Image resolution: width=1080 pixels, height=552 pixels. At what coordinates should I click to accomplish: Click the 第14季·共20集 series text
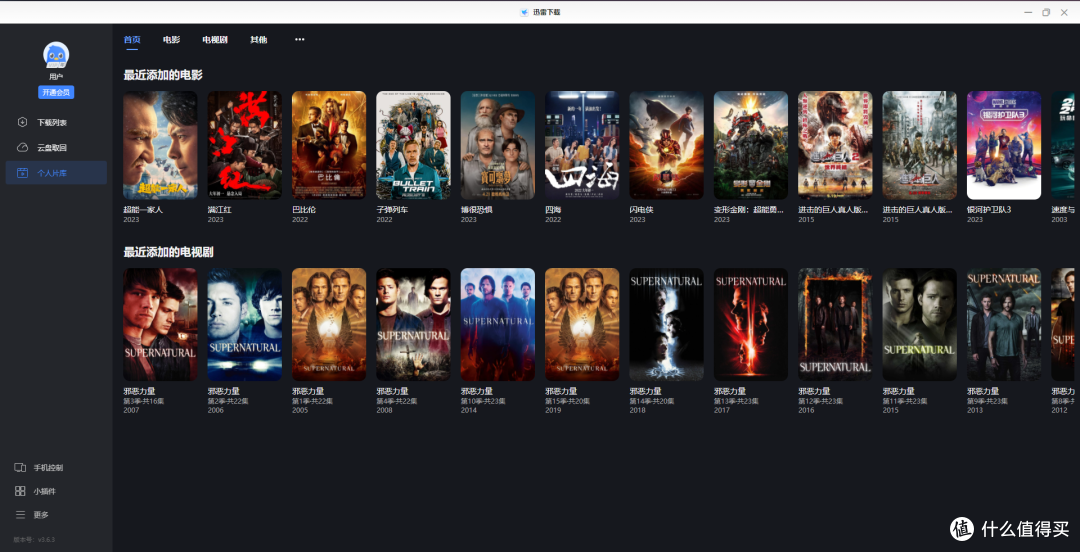(652, 401)
